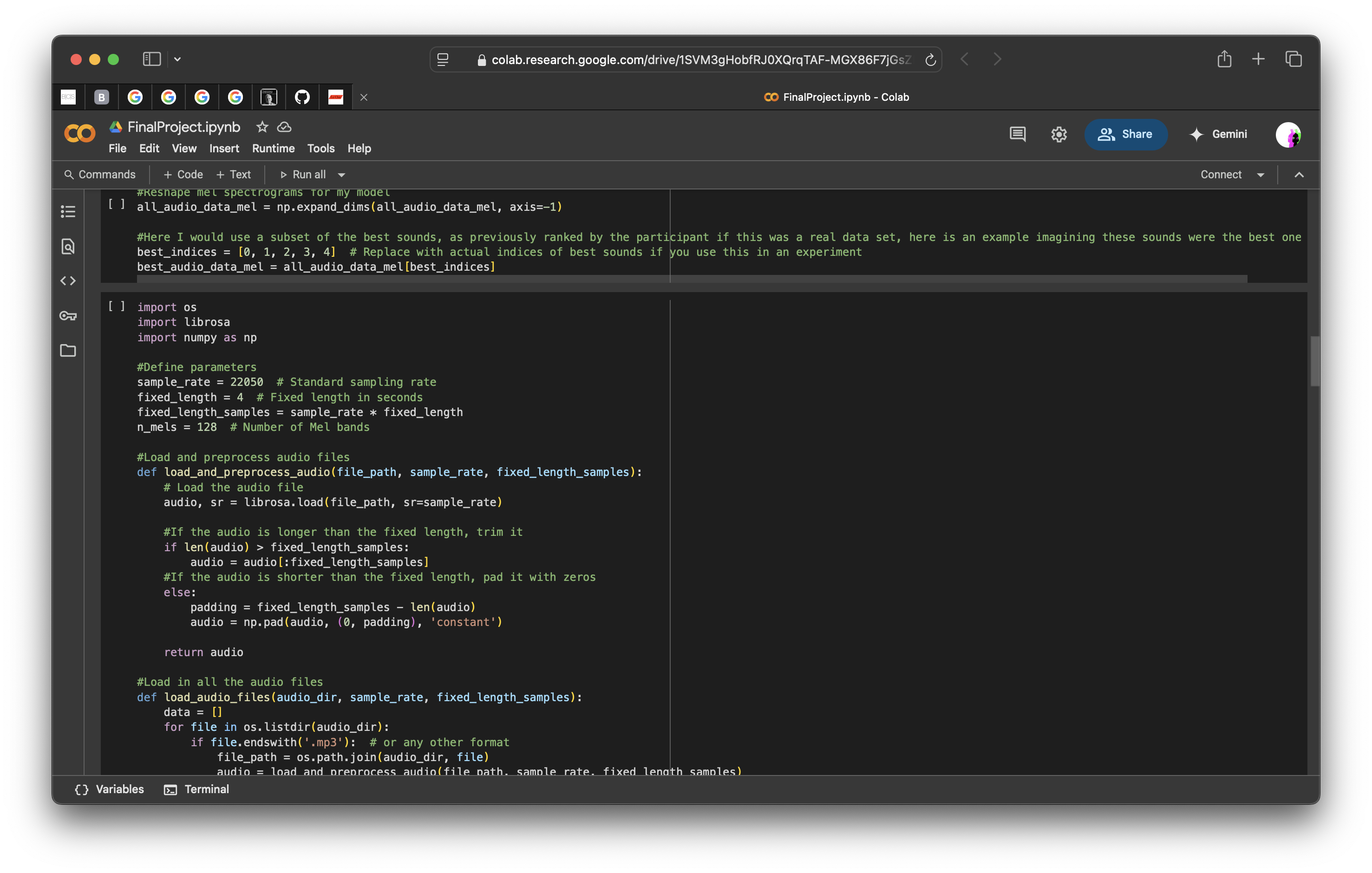Open the Colab settings gear

tap(1058, 134)
